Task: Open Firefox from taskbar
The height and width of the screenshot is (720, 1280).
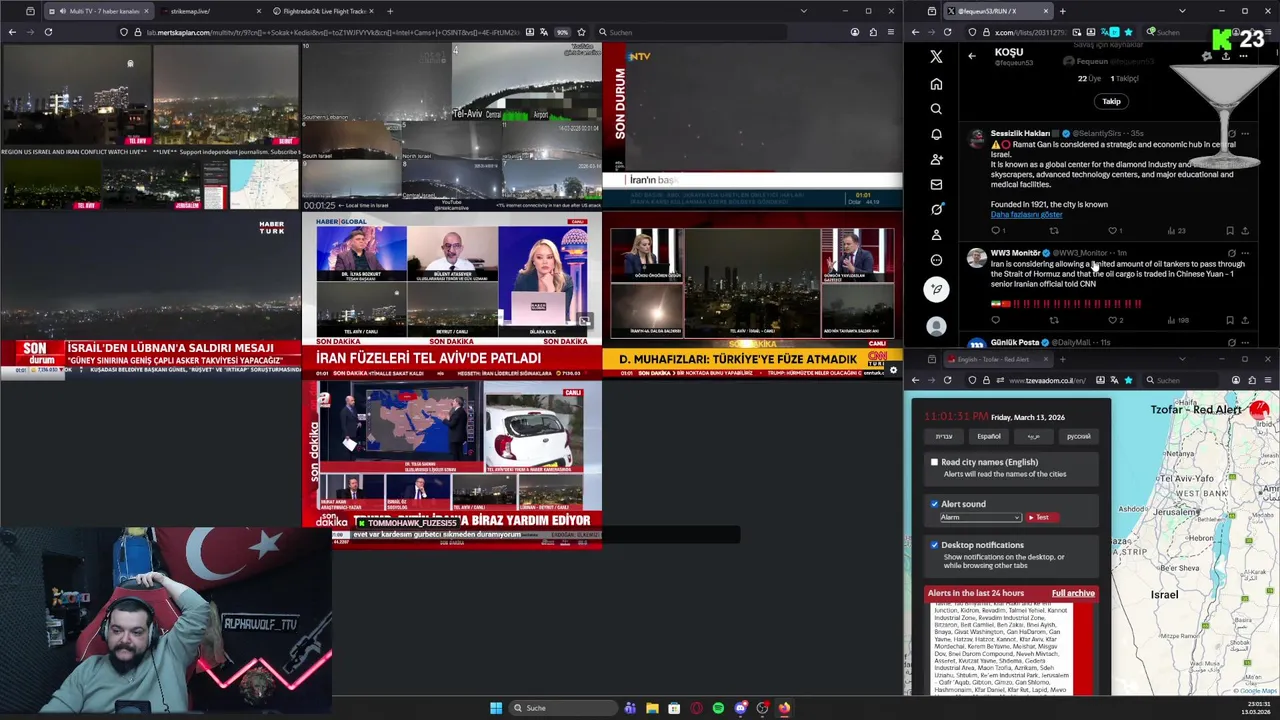Action: (x=784, y=708)
